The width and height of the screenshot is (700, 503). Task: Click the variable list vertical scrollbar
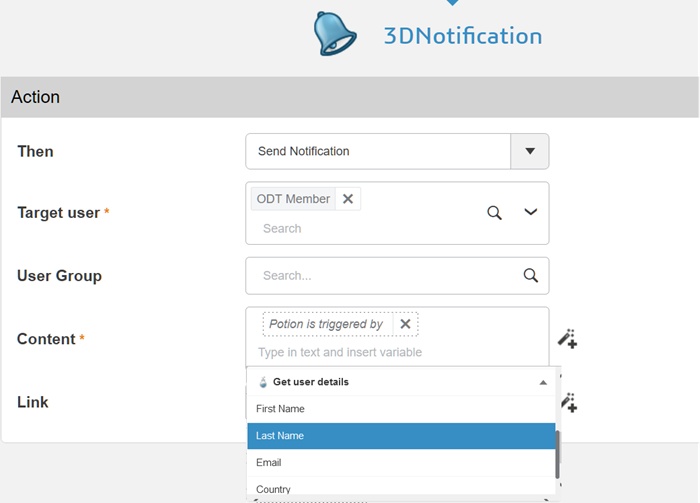[x=557, y=449]
